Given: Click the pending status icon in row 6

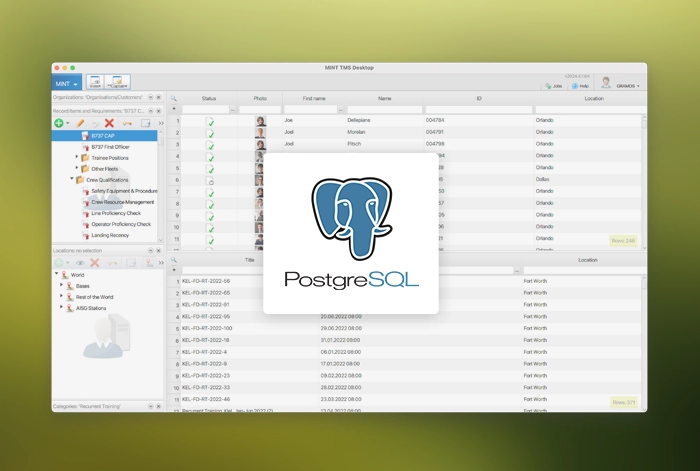Looking at the screenshot, I should tap(209, 180).
